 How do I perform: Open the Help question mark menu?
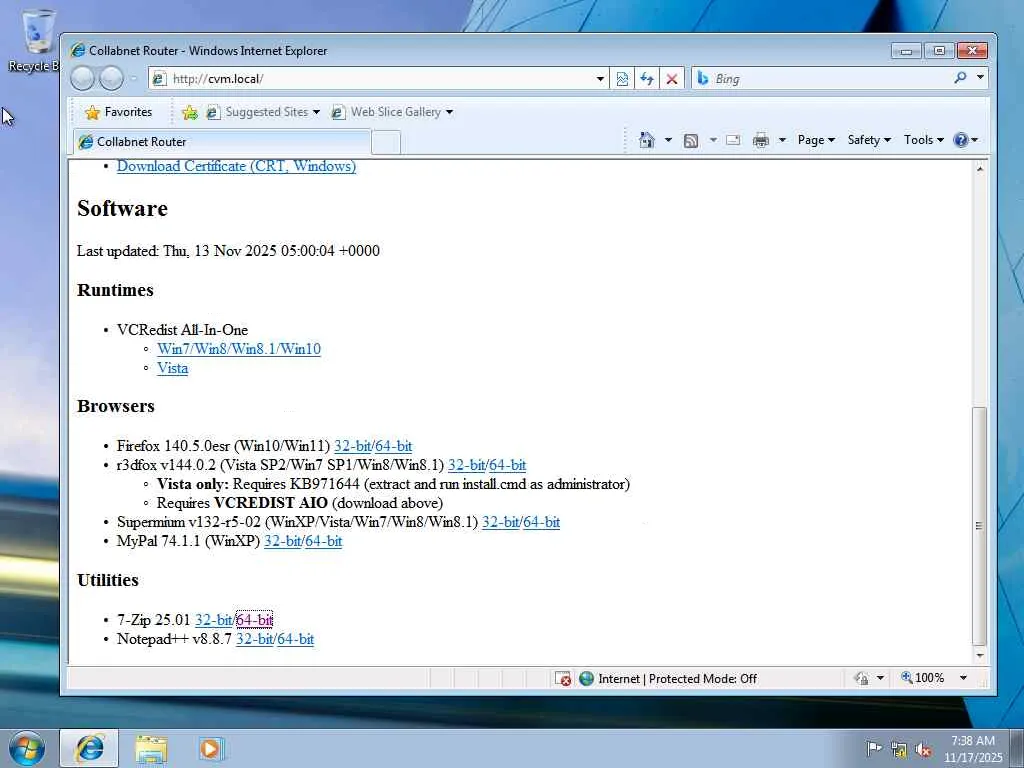pyautogui.click(x=965, y=140)
